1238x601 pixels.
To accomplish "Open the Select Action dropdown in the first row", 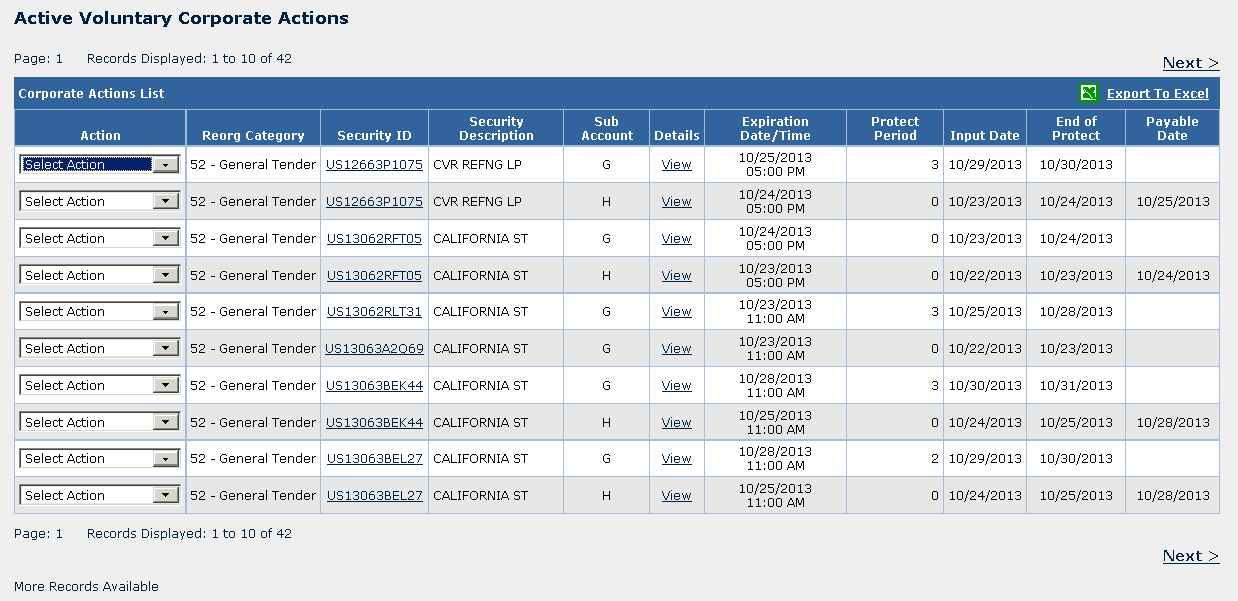I will 99,163.
